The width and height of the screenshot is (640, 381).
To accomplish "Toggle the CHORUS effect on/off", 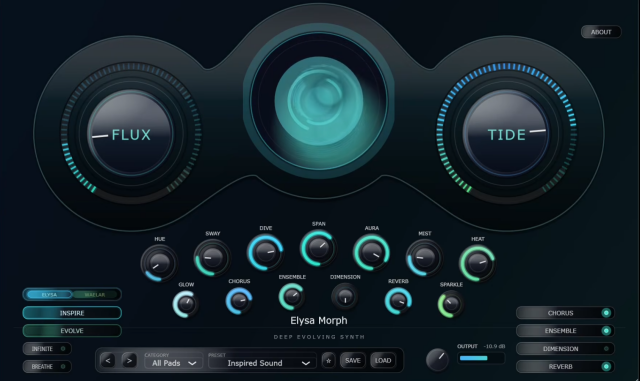I will coord(565,313).
